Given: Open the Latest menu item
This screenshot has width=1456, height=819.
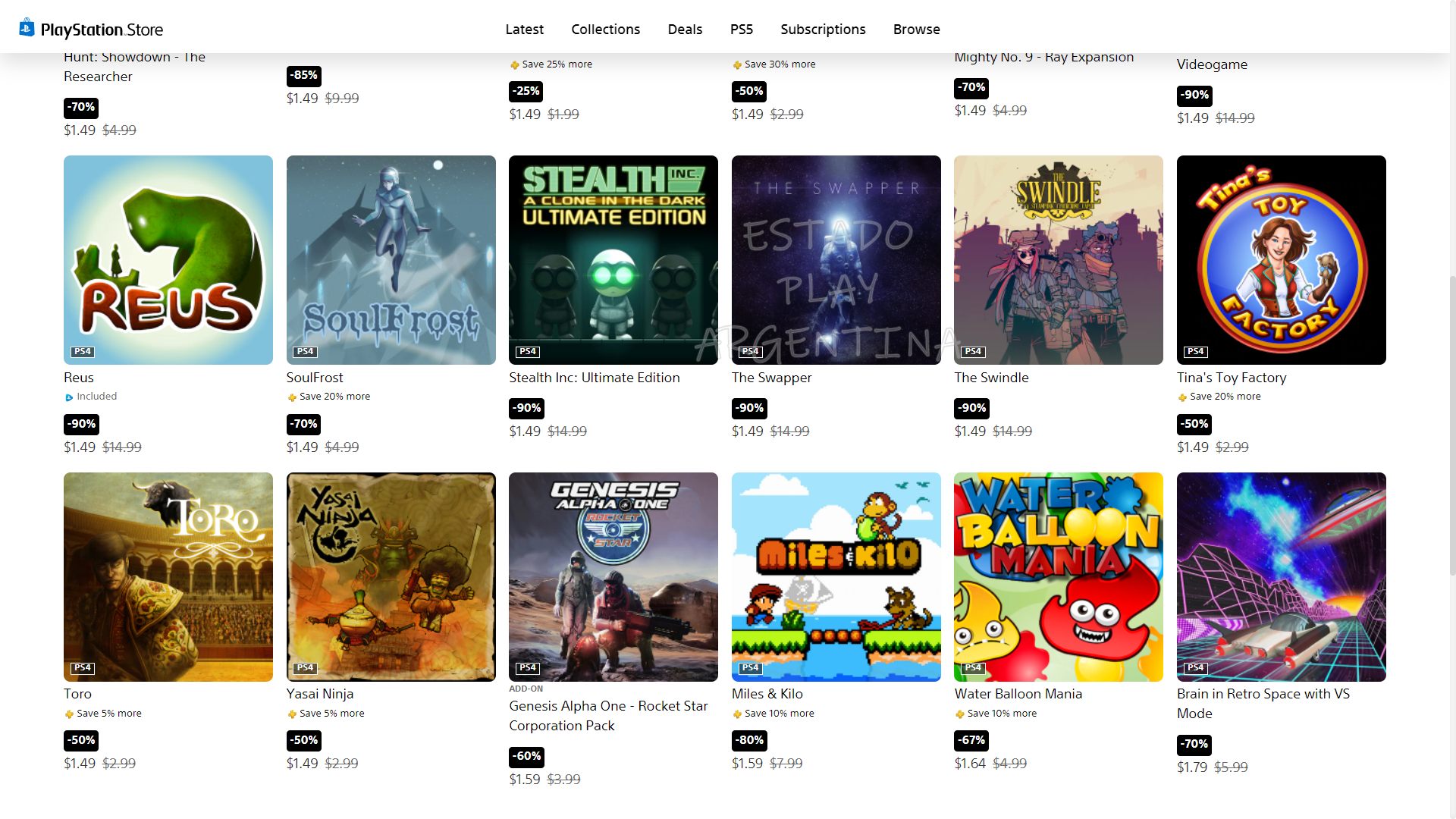Looking at the screenshot, I should 524,29.
